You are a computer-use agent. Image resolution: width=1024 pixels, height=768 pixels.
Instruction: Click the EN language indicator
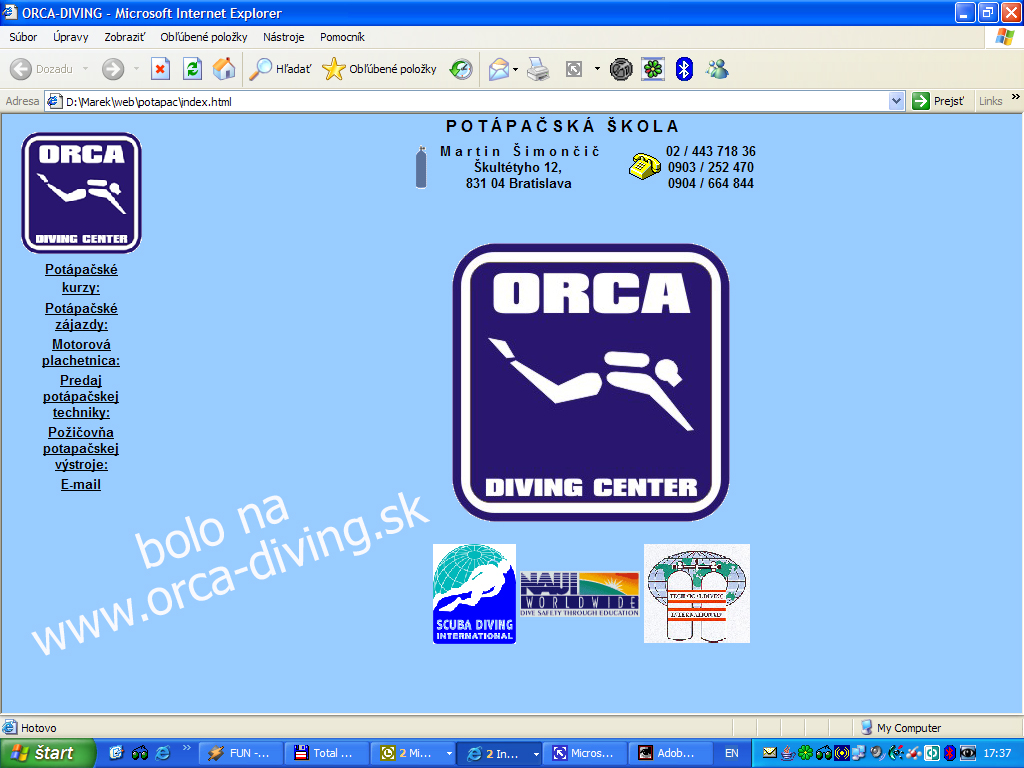(731, 753)
